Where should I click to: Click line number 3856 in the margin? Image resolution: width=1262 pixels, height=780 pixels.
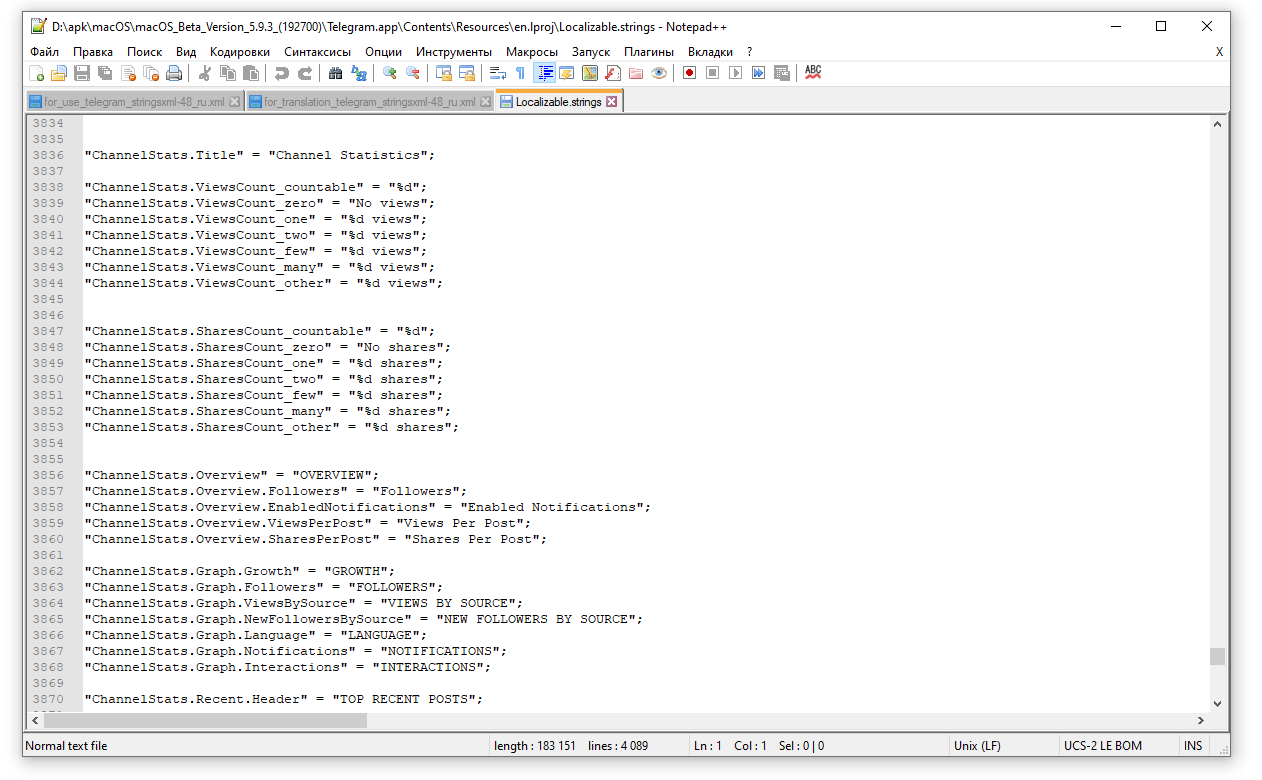click(47, 475)
